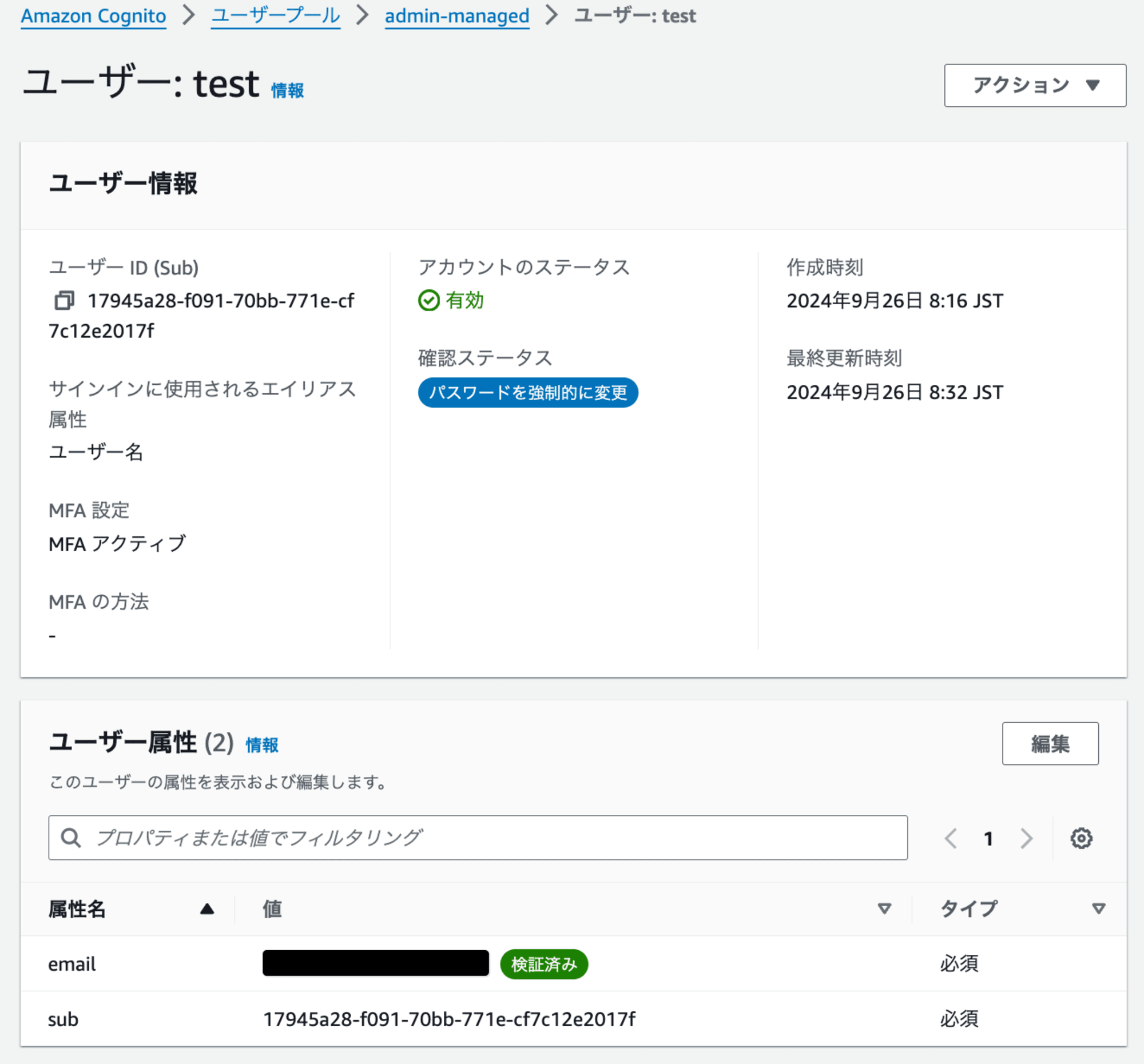Click the ユーザー名 alias attribute value
1144x1064 pixels.
(x=96, y=452)
